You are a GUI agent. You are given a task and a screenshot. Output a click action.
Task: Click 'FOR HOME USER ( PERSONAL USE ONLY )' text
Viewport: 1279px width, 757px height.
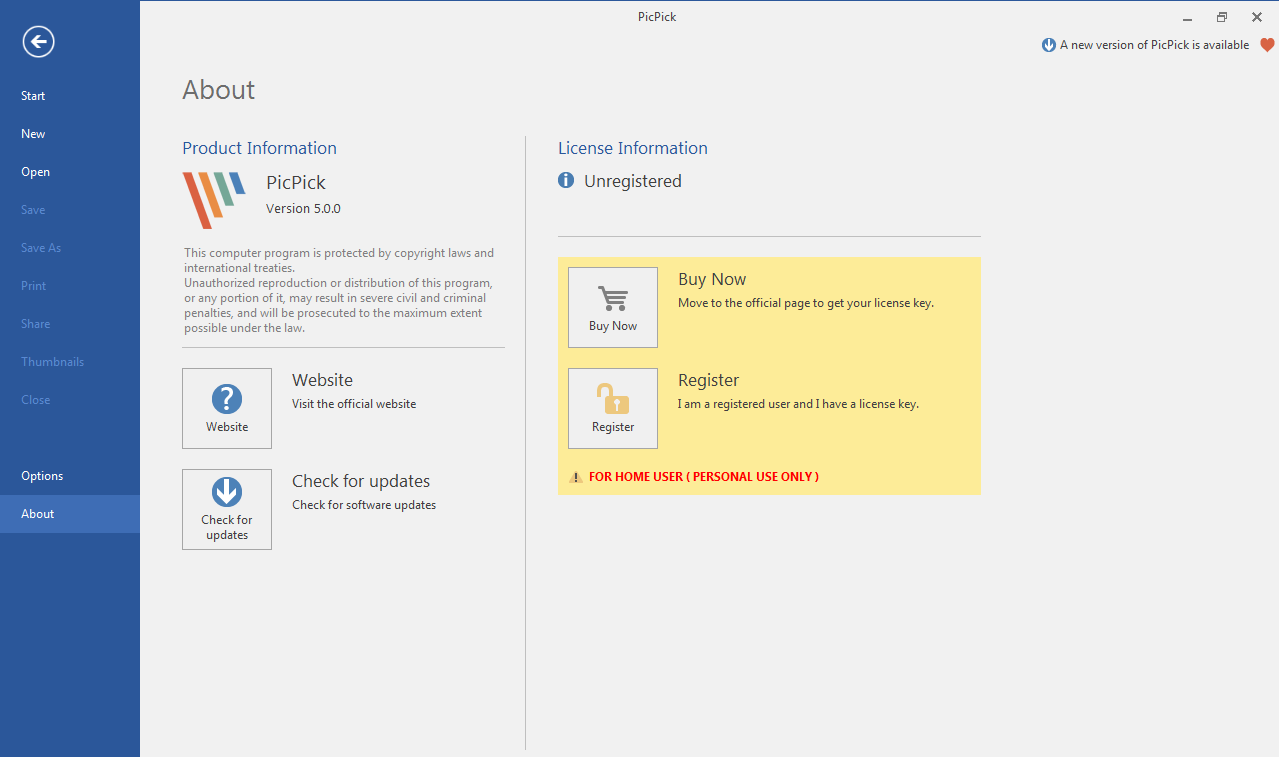(704, 477)
